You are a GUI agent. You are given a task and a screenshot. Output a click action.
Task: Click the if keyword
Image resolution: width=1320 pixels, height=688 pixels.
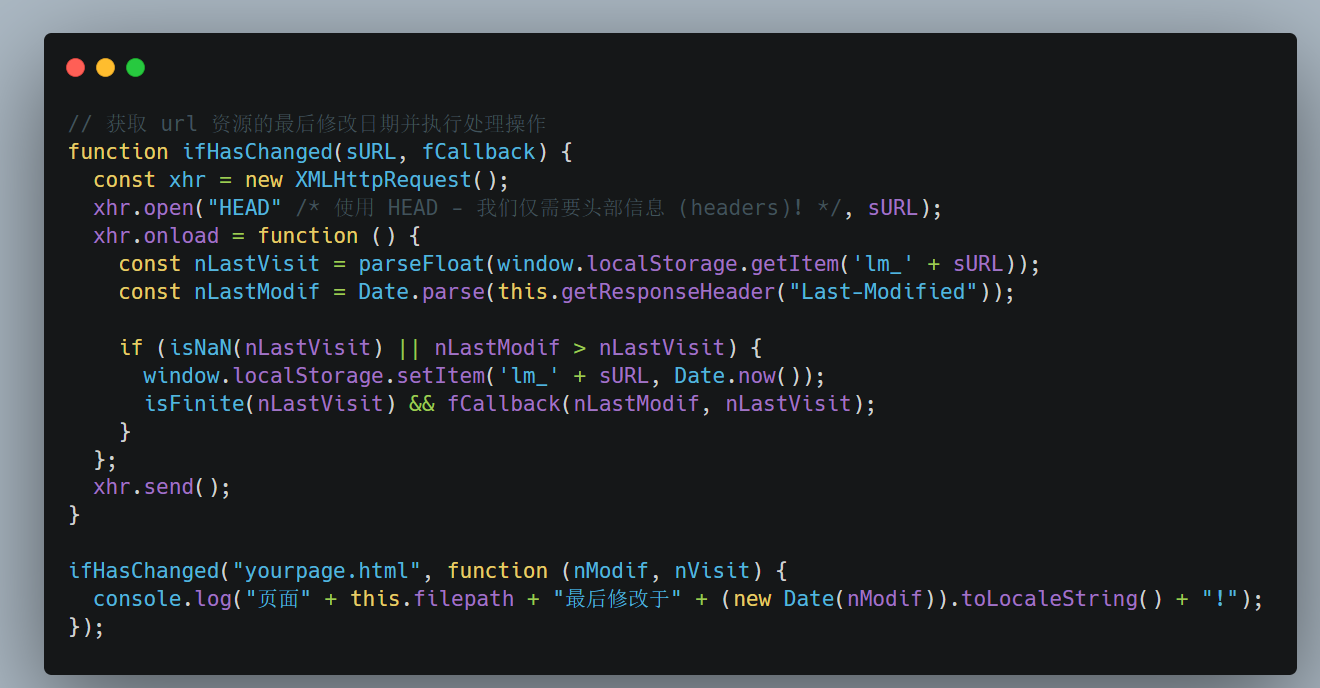[131, 348]
